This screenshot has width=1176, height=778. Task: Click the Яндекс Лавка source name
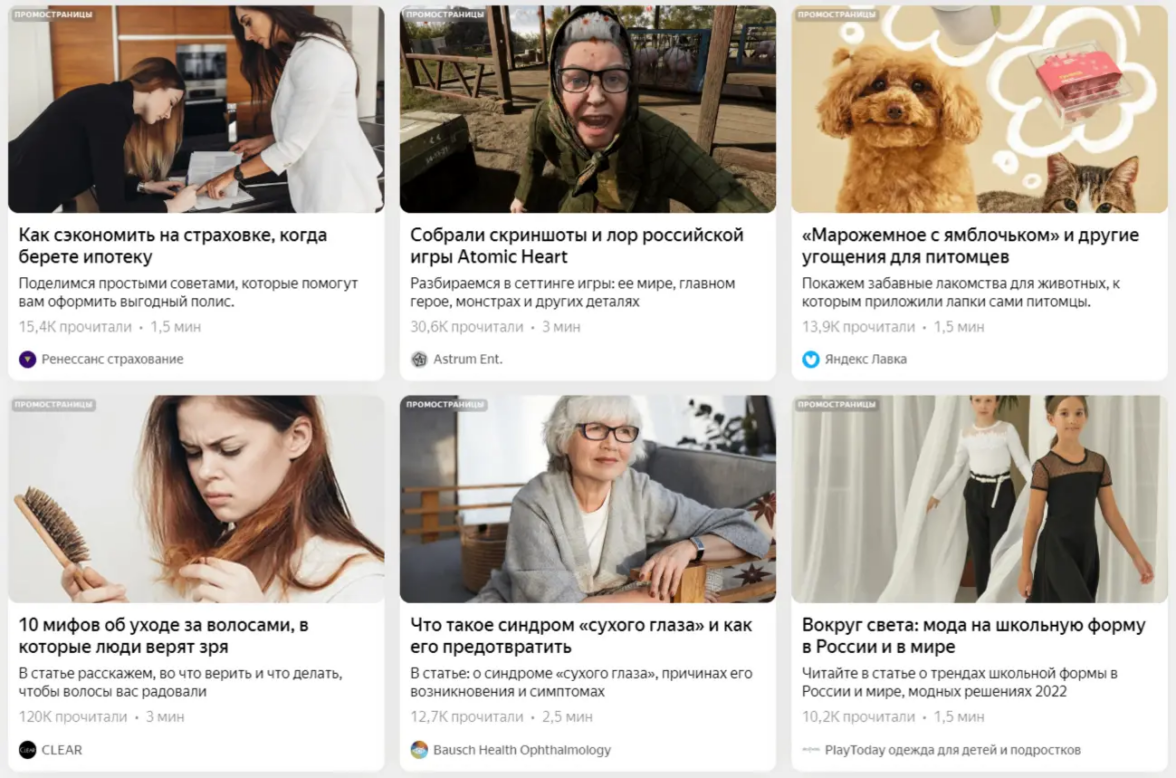click(866, 359)
